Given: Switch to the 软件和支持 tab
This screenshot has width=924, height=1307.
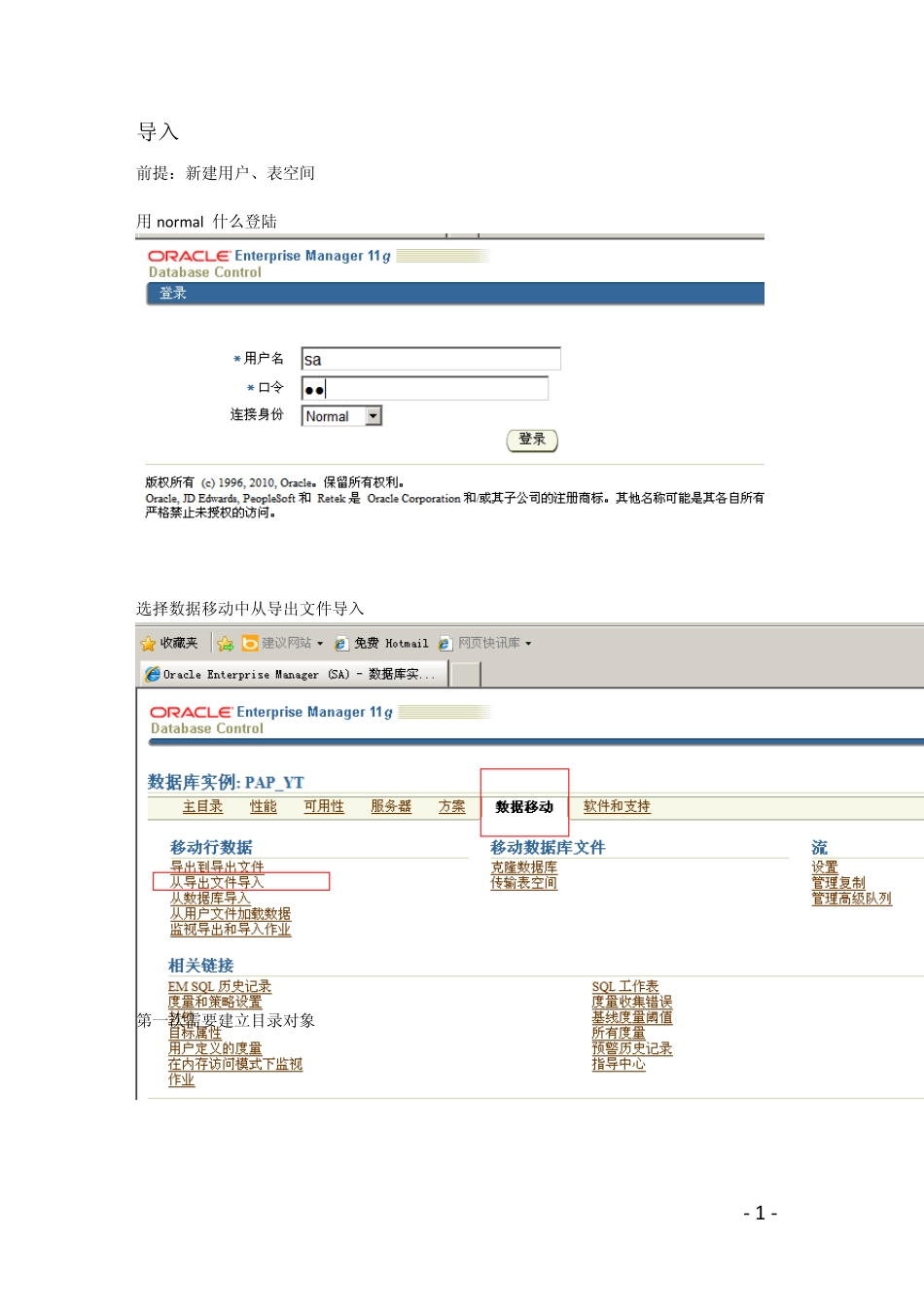Looking at the screenshot, I should click(617, 807).
